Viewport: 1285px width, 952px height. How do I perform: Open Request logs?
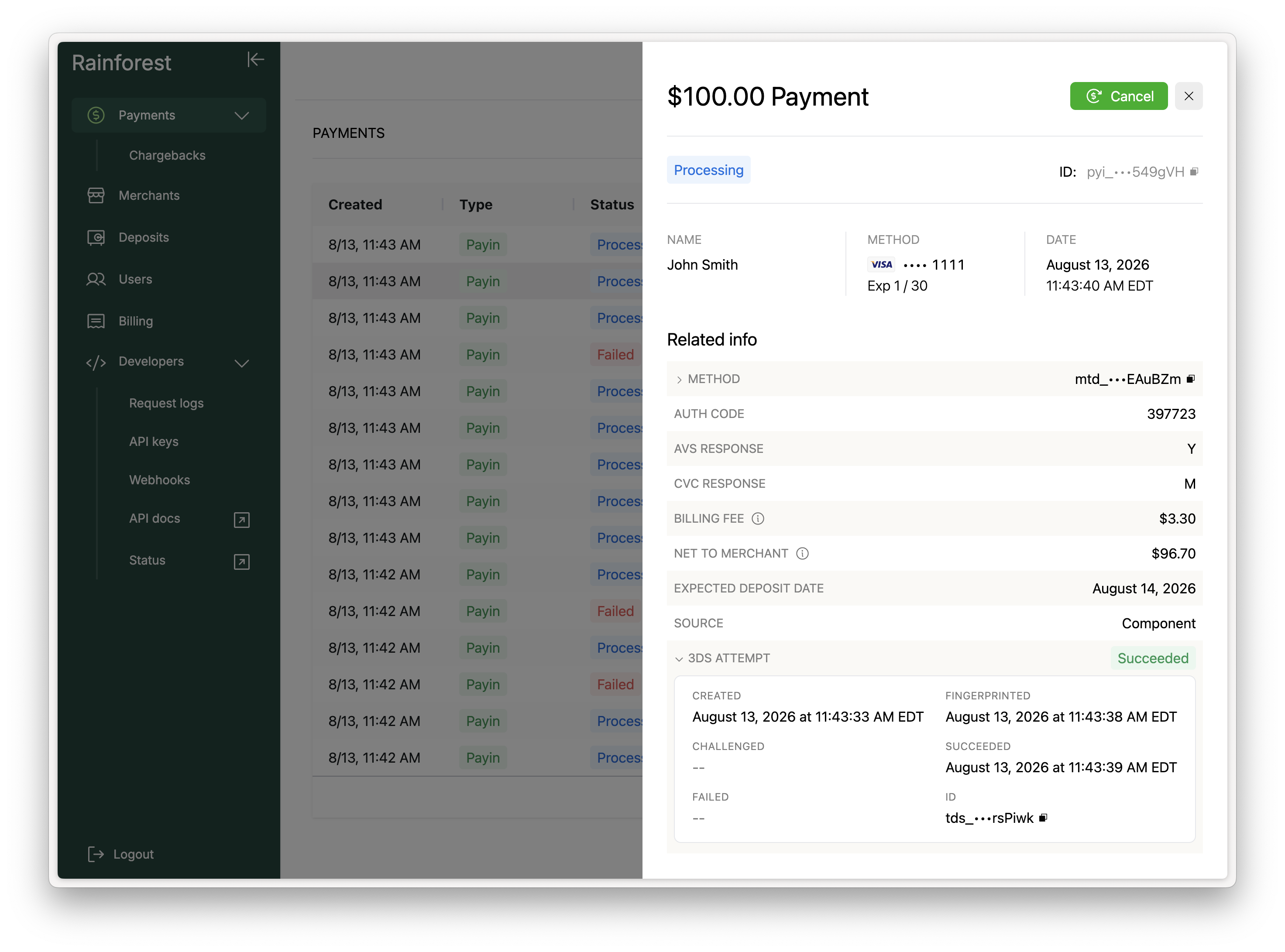(x=166, y=404)
